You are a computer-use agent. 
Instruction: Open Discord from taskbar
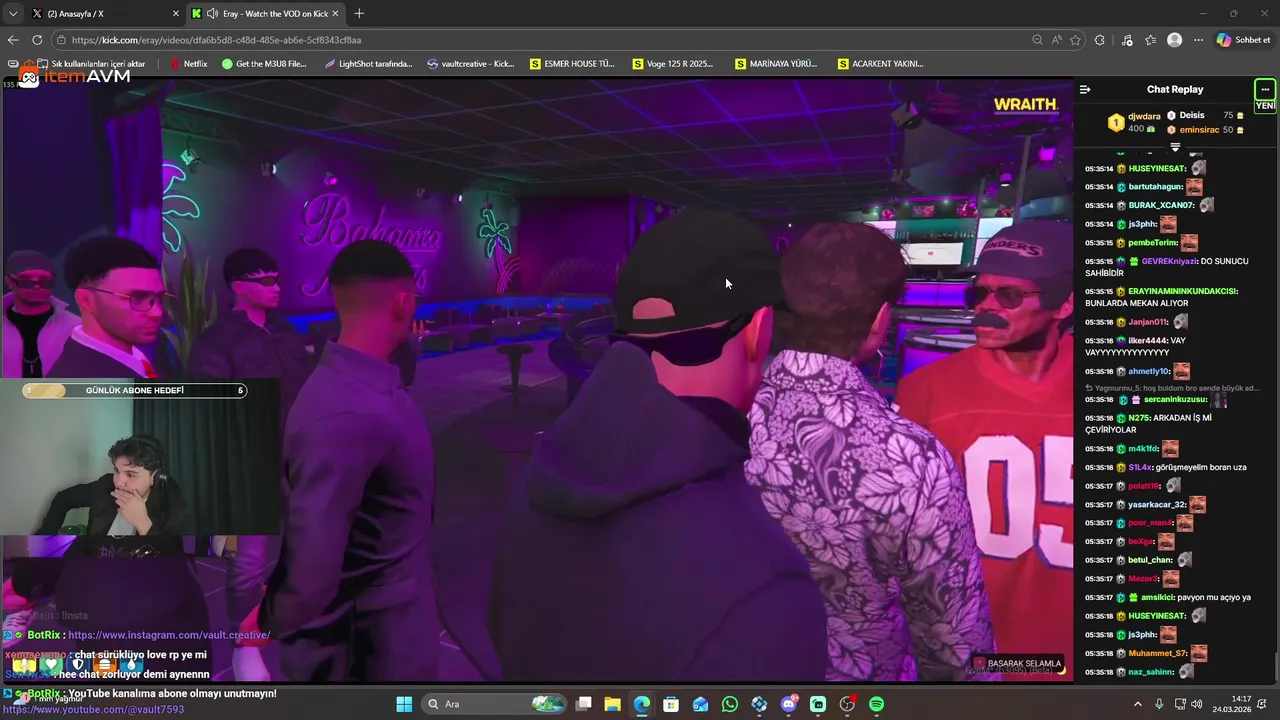789,704
